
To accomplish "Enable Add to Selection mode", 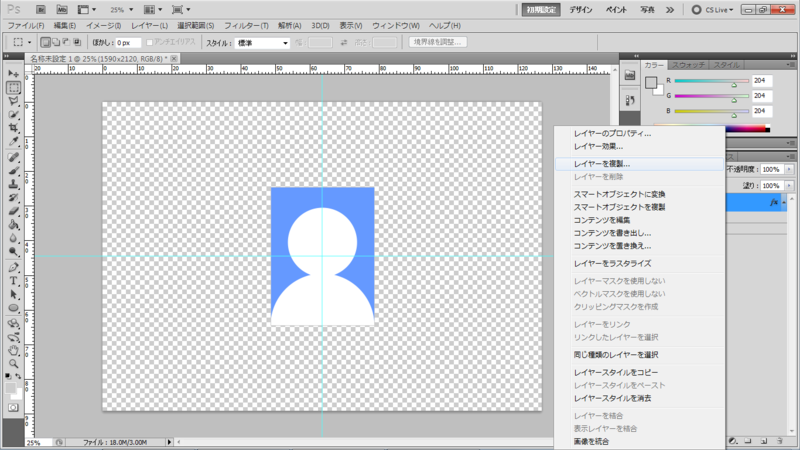I will click(x=56, y=42).
